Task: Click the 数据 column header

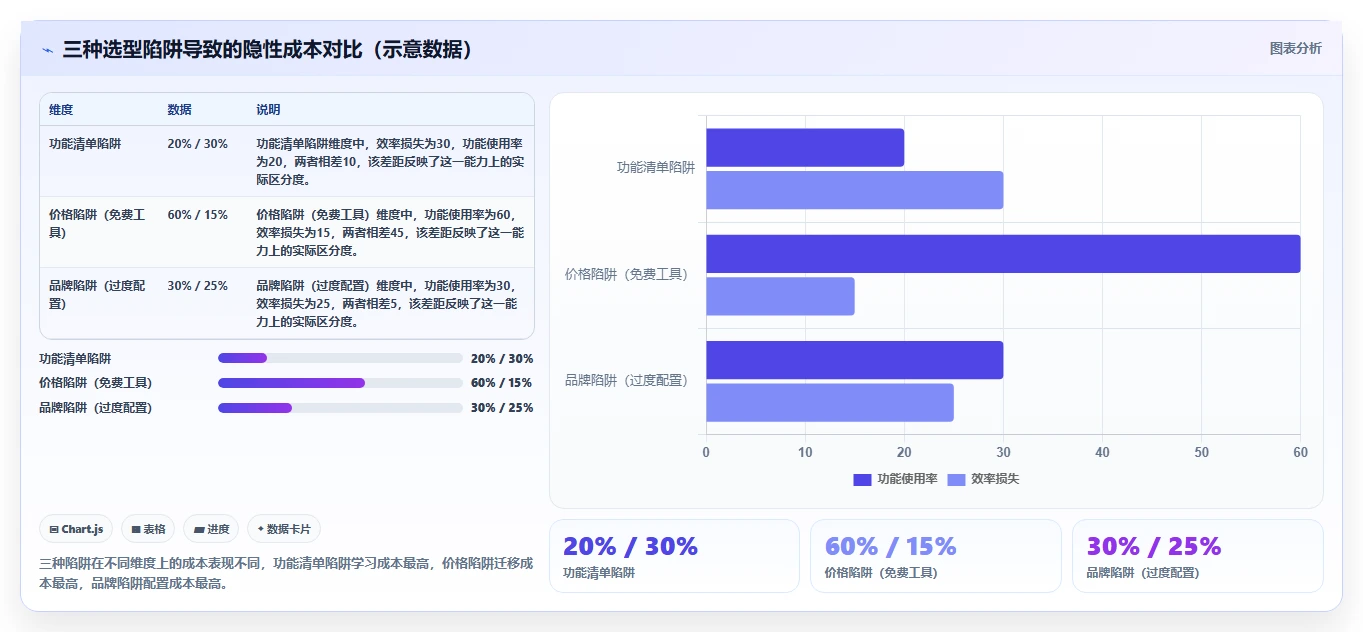Action: pyautogui.click(x=180, y=110)
